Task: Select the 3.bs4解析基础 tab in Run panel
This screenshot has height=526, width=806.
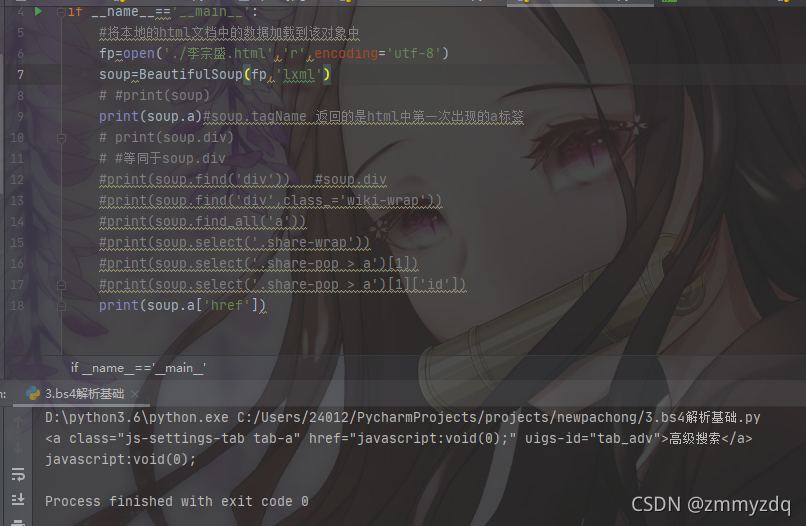Action: (84, 394)
